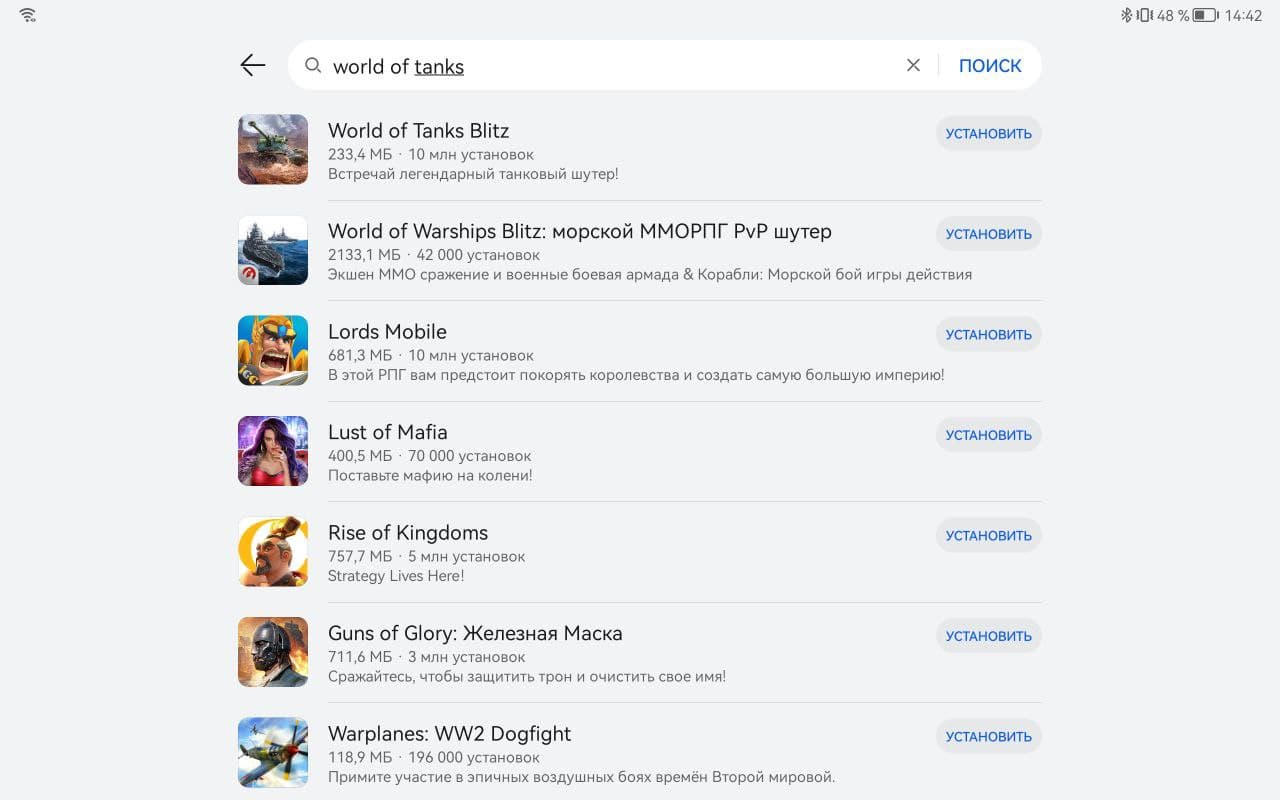This screenshot has width=1280, height=800.
Task: Focus the search field with 'world of tanks'
Action: coord(600,66)
